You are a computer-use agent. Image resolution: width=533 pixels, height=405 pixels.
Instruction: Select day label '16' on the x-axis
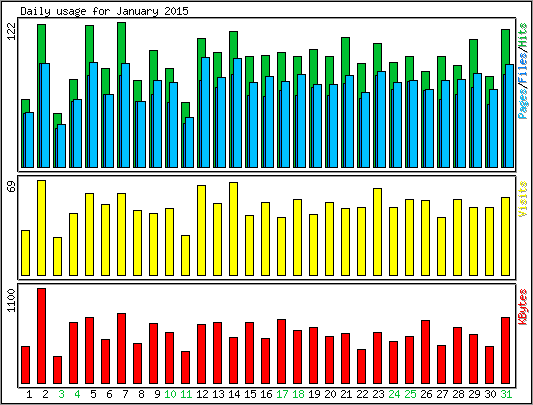(x=266, y=394)
